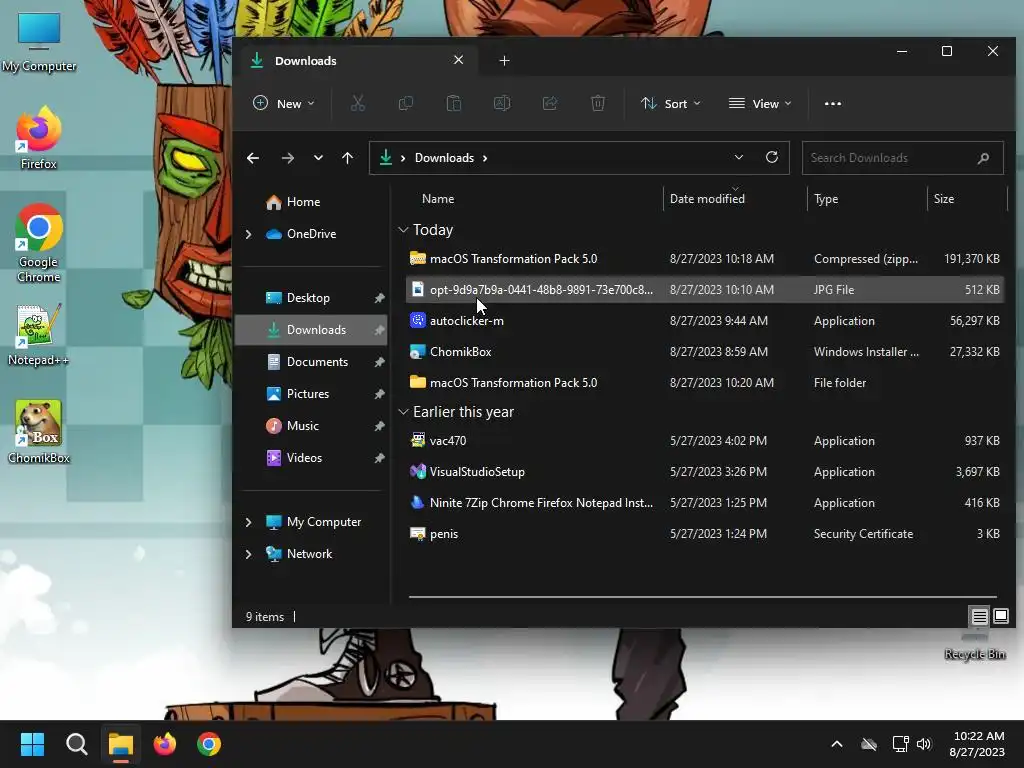The height and width of the screenshot is (768, 1024).
Task: Open the New dropdown menu
Action: (284, 103)
